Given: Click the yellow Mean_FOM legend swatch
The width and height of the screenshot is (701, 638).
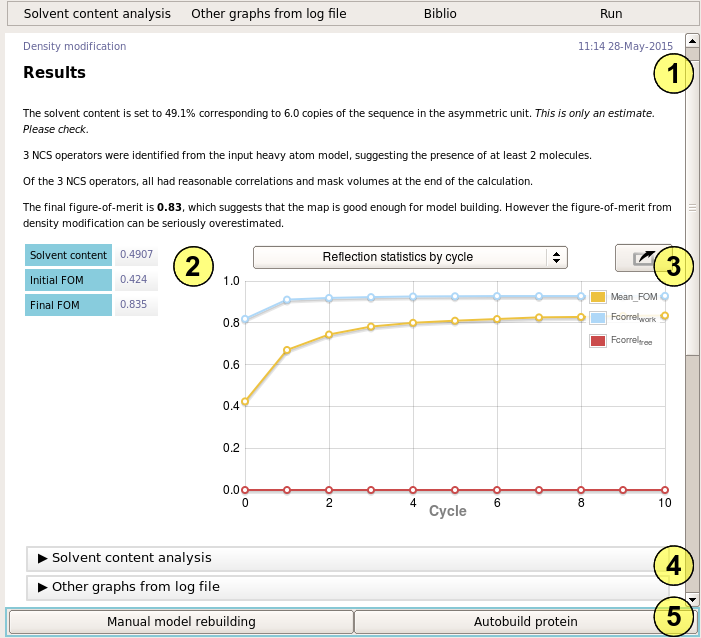Looking at the screenshot, I should [598, 297].
